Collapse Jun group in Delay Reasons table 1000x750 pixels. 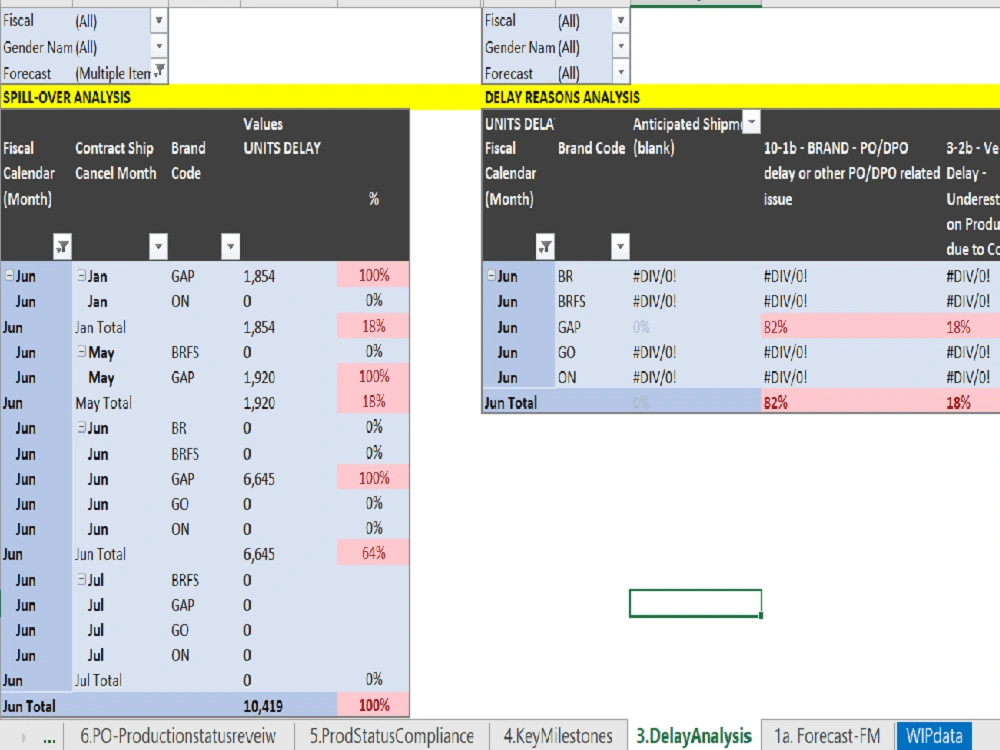[492, 276]
